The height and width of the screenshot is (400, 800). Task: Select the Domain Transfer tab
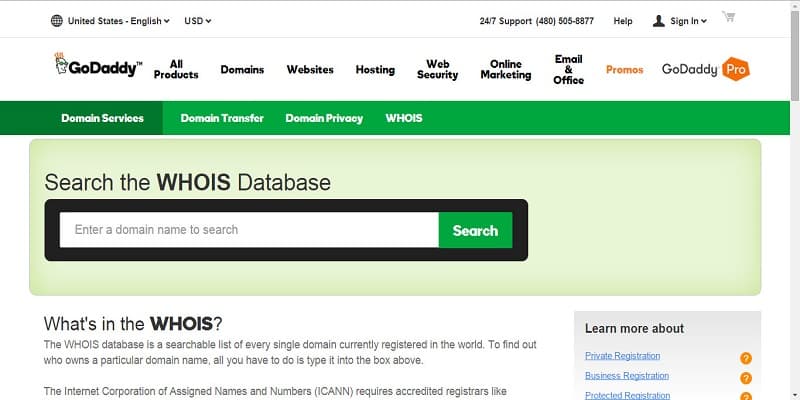pos(222,118)
